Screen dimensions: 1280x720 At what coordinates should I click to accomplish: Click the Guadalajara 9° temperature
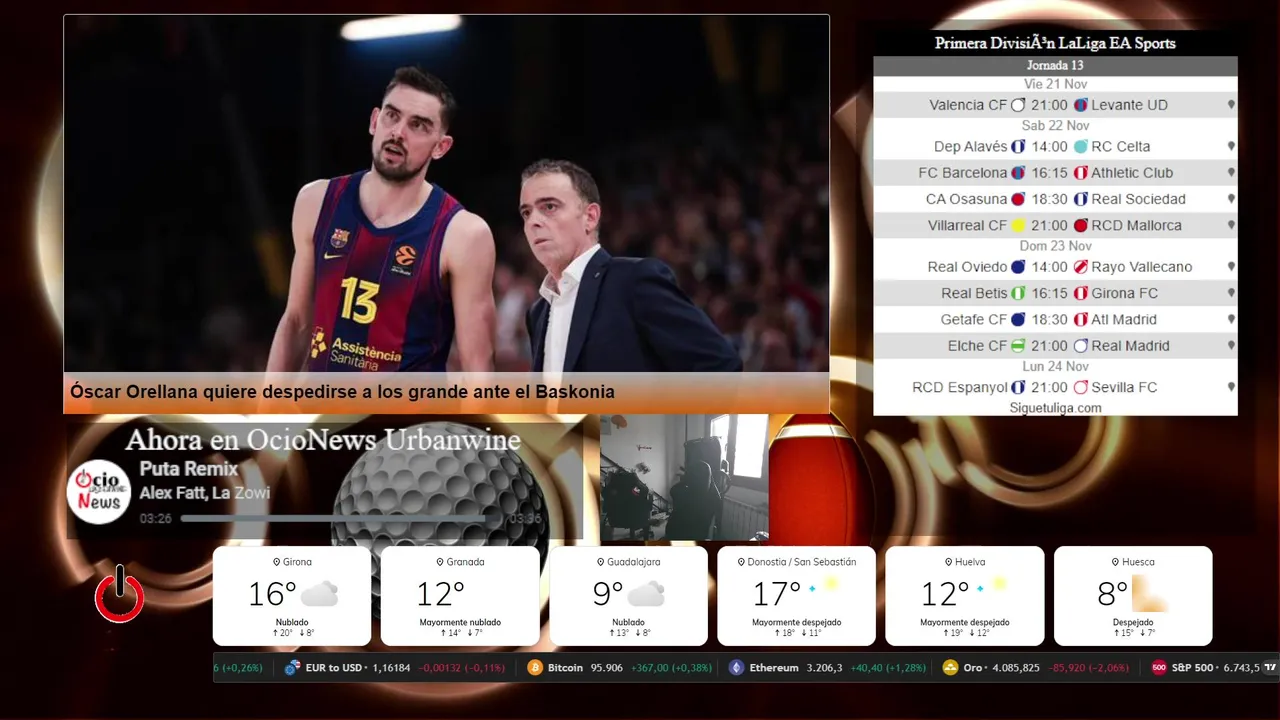click(608, 594)
